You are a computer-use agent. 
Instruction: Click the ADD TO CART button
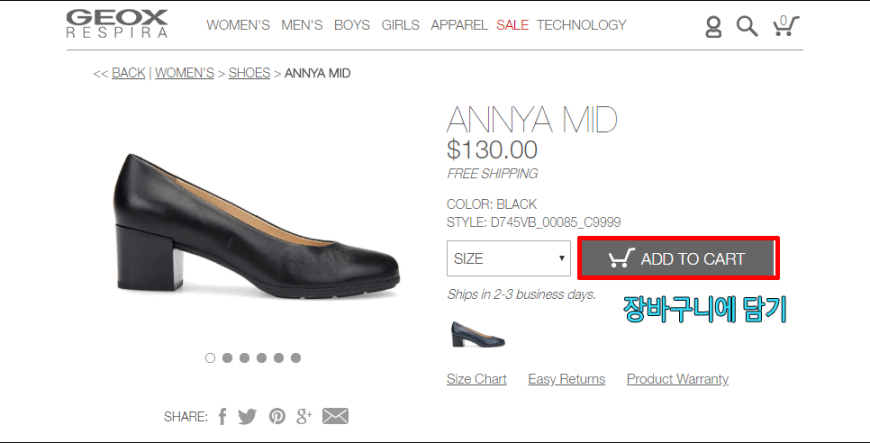tap(677, 259)
